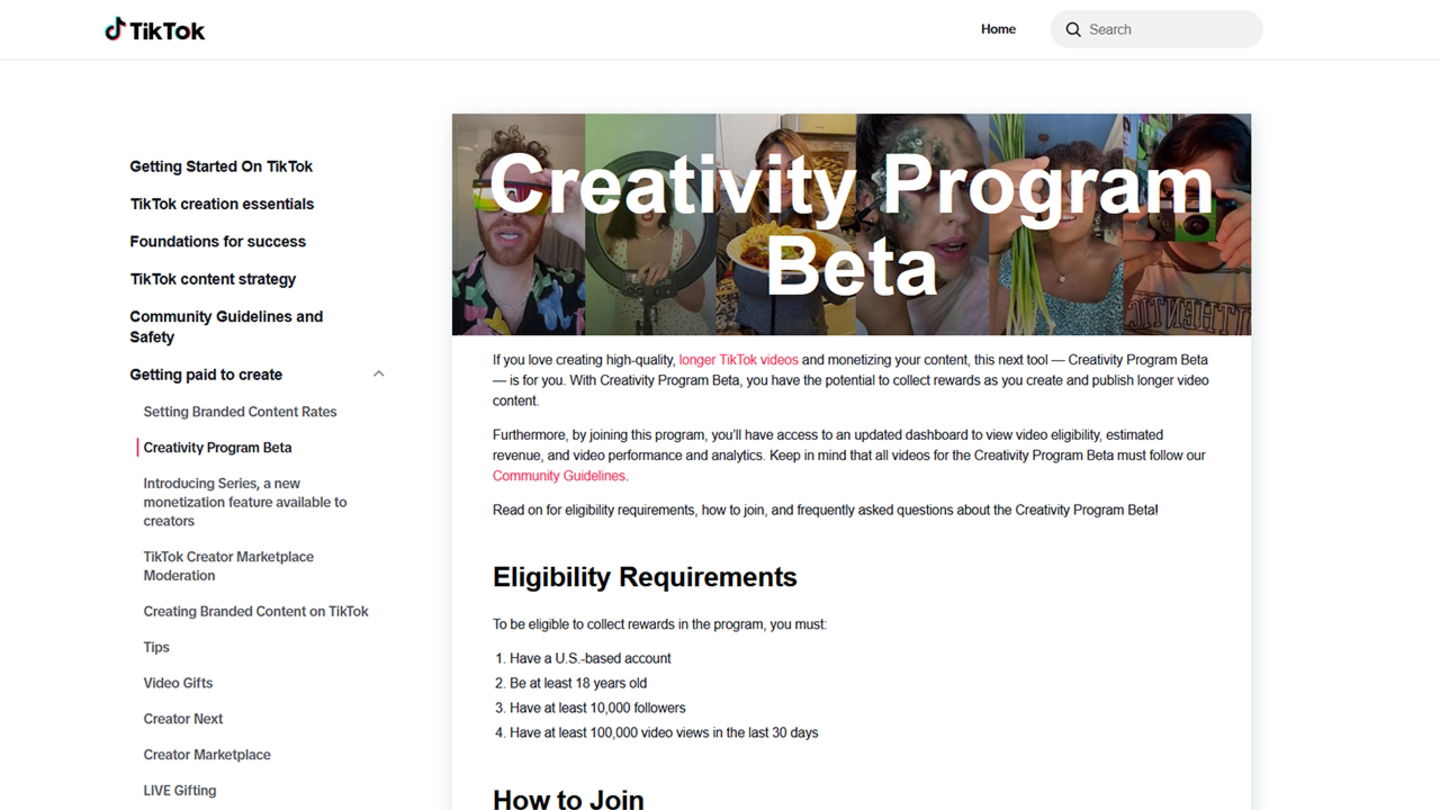Open the LIVE Gifting page

click(x=180, y=790)
